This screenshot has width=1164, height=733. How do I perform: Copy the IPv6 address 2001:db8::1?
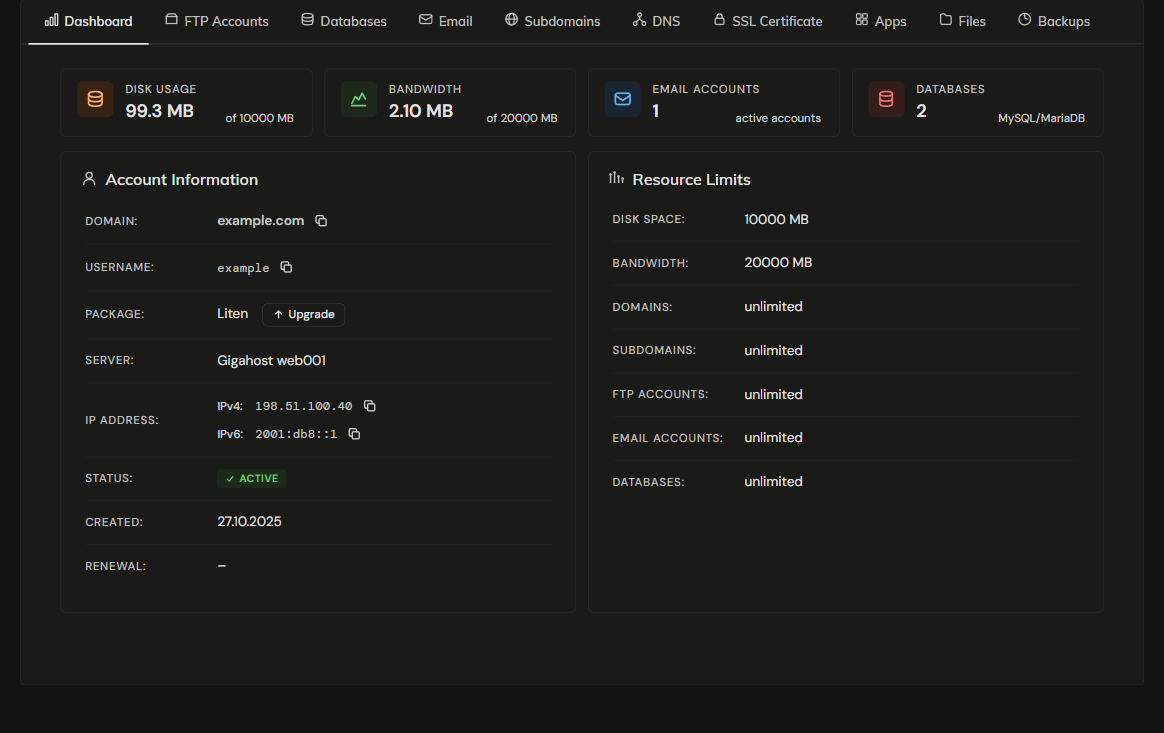(x=354, y=434)
